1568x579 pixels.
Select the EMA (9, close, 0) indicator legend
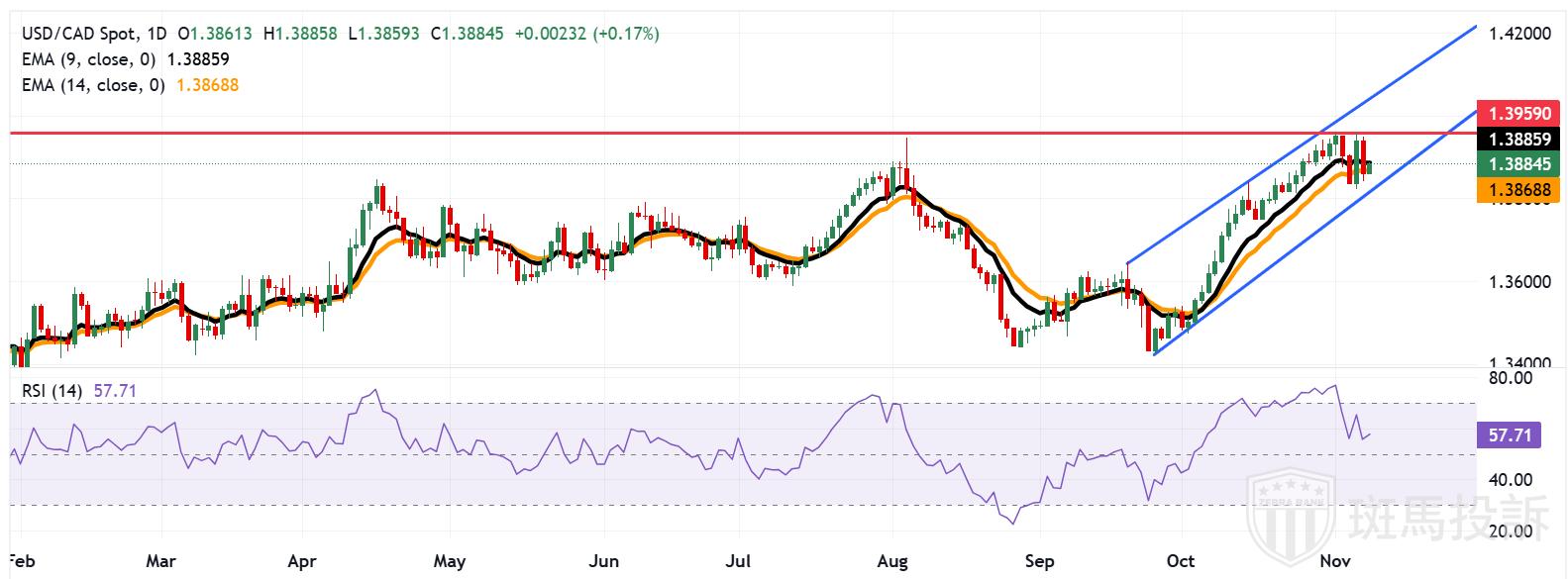pyautogui.click(x=93, y=59)
